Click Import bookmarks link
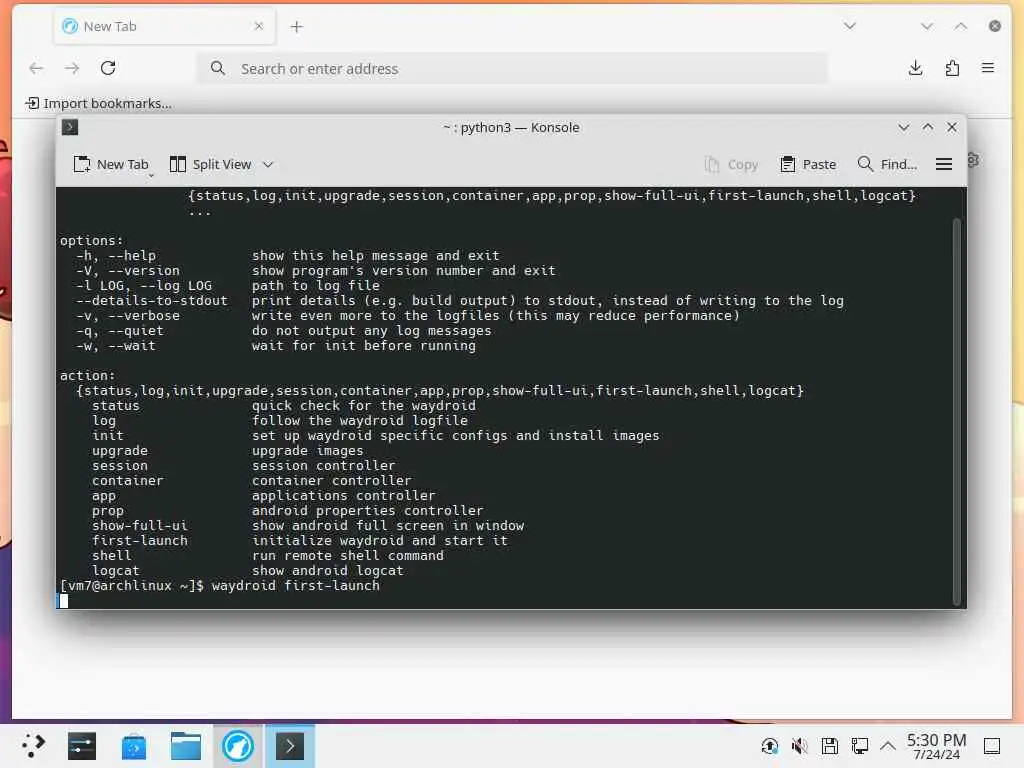Screen dimensions: 1024x768 pyautogui.click(x=99, y=103)
